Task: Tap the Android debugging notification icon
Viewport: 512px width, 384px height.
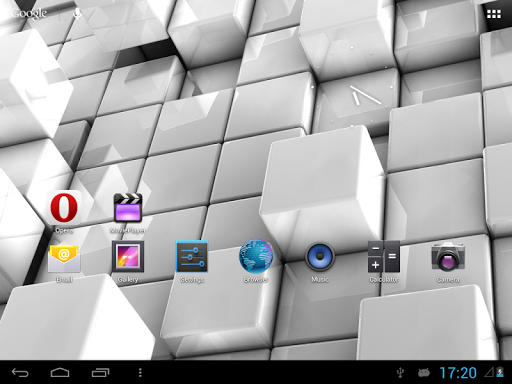Action: [423, 373]
